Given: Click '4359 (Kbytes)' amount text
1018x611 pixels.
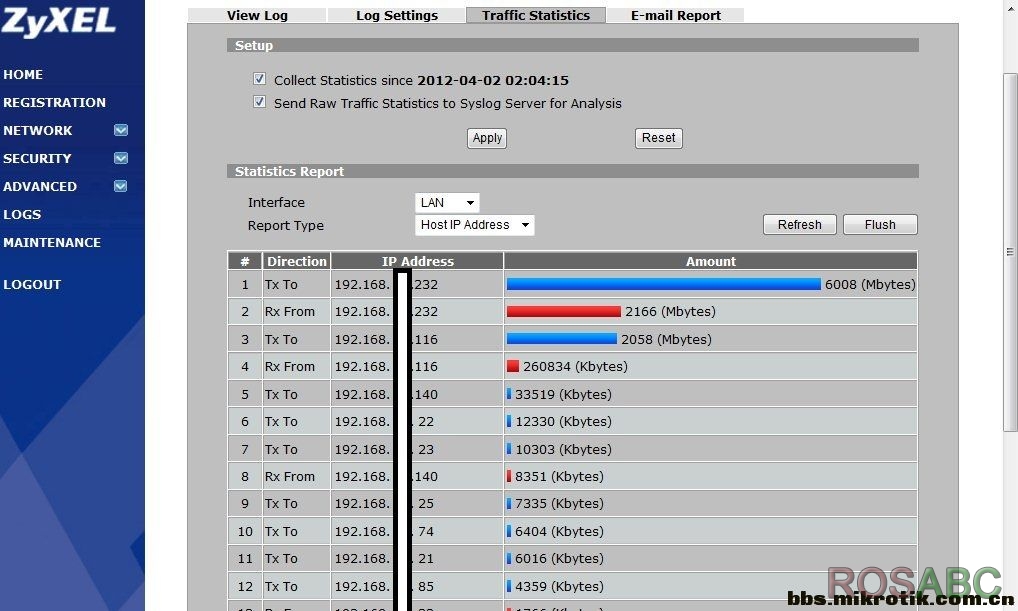Looking at the screenshot, I should [559, 586].
